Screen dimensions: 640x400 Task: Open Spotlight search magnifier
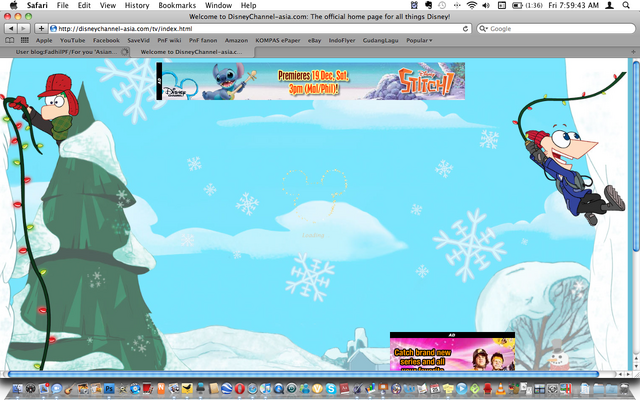tap(626, 5)
